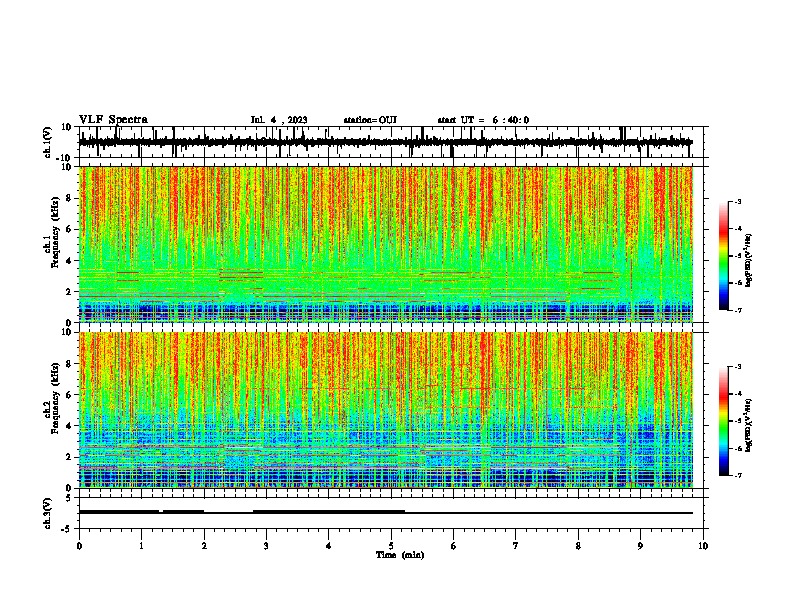Click the "8" kHz tick on ch.1 frequency axis
The image size is (792, 612).
[x=70, y=198]
